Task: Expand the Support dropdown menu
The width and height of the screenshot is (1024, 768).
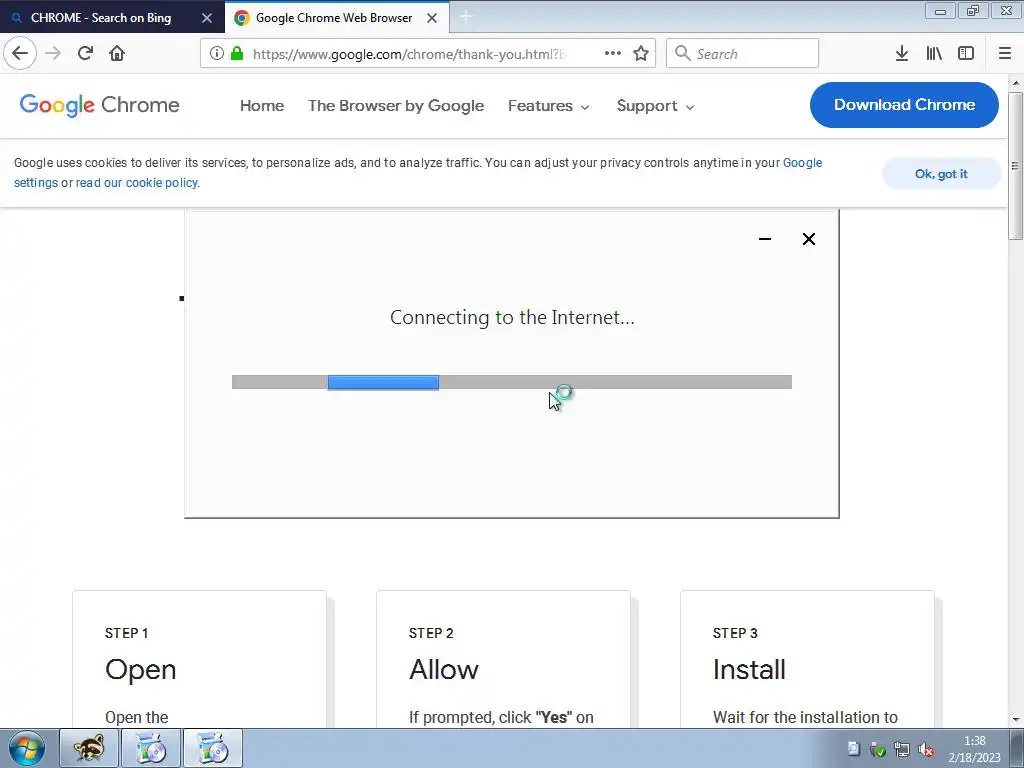Action: (x=655, y=106)
